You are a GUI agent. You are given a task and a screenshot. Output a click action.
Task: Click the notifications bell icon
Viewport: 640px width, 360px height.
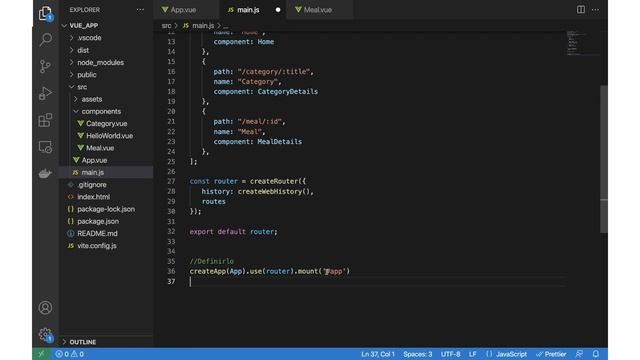[596, 354]
